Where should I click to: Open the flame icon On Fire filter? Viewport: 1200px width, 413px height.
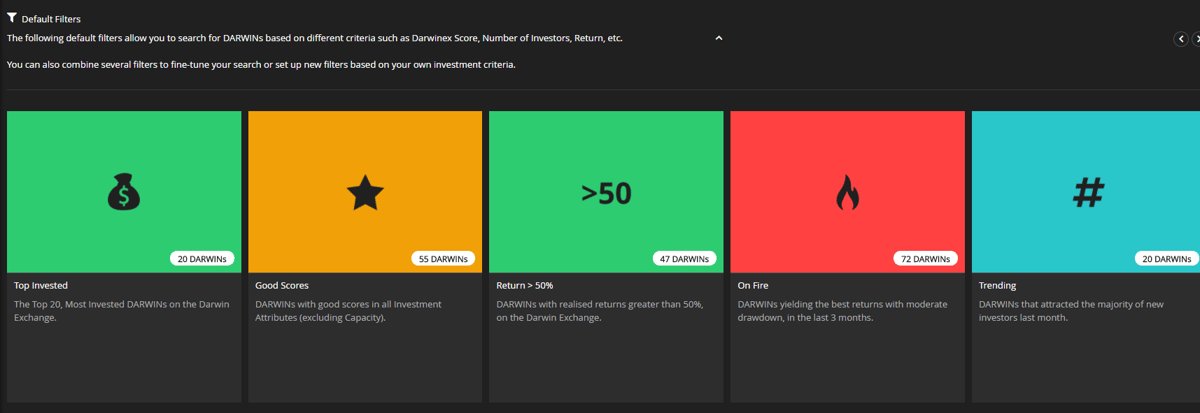coord(847,192)
